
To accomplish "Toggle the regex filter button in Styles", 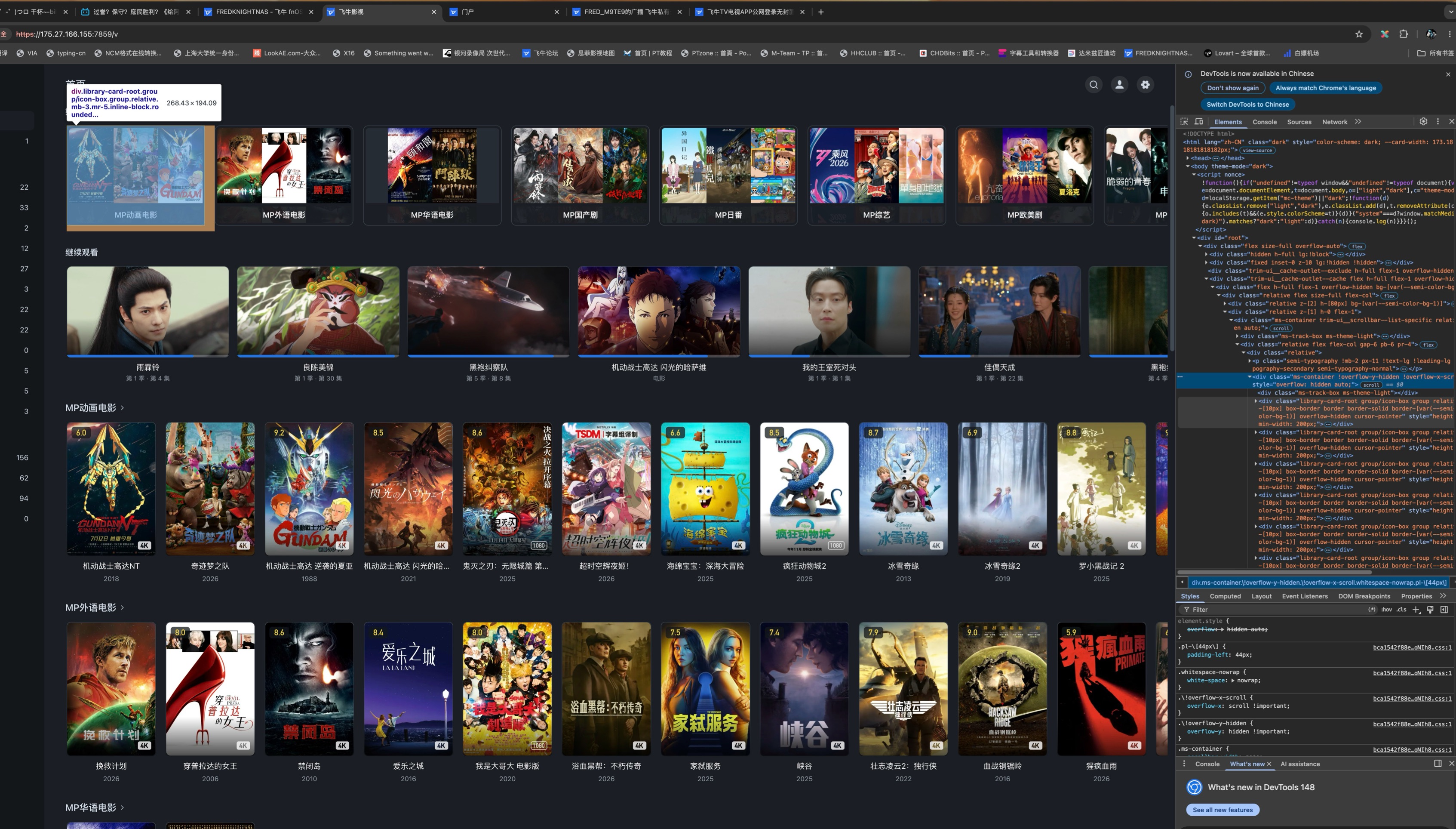I will 1372,609.
